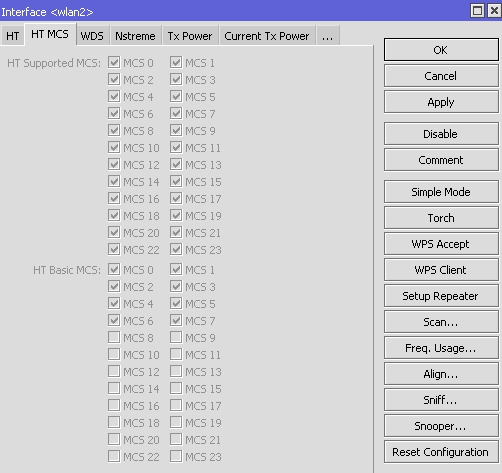Toggle HT Supported MCS 23 checkbox
Viewport: 502px width, 473px height.
click(x=176, y=249)
